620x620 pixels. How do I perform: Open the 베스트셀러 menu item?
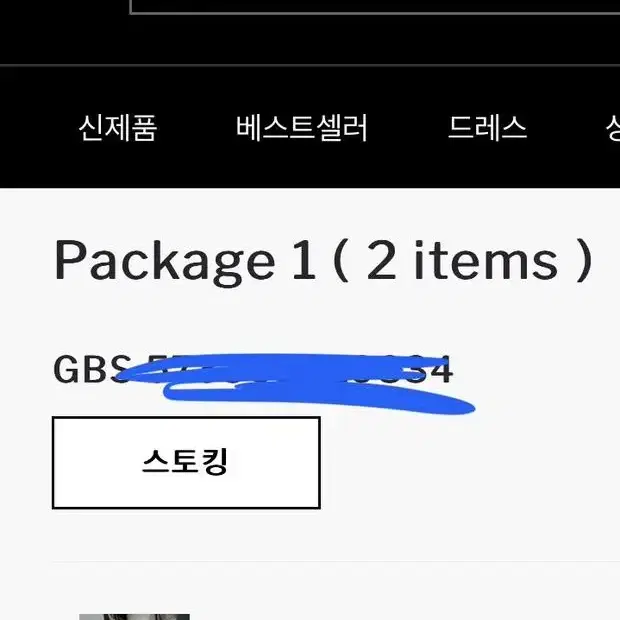tap(302, 128)
